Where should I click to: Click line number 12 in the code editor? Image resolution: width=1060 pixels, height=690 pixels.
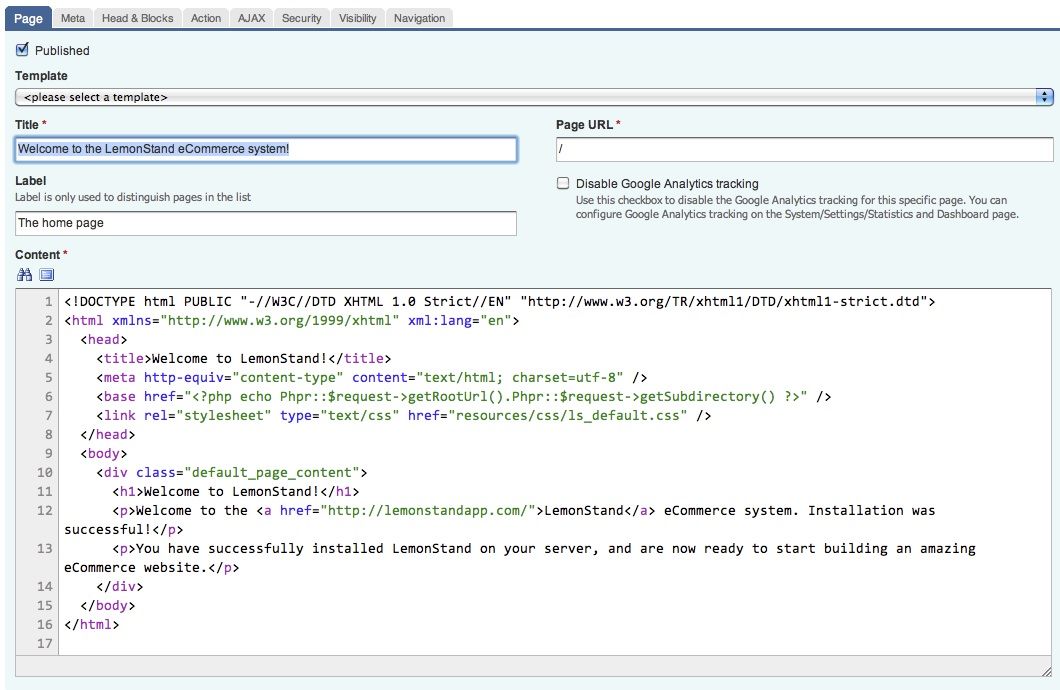42,510
